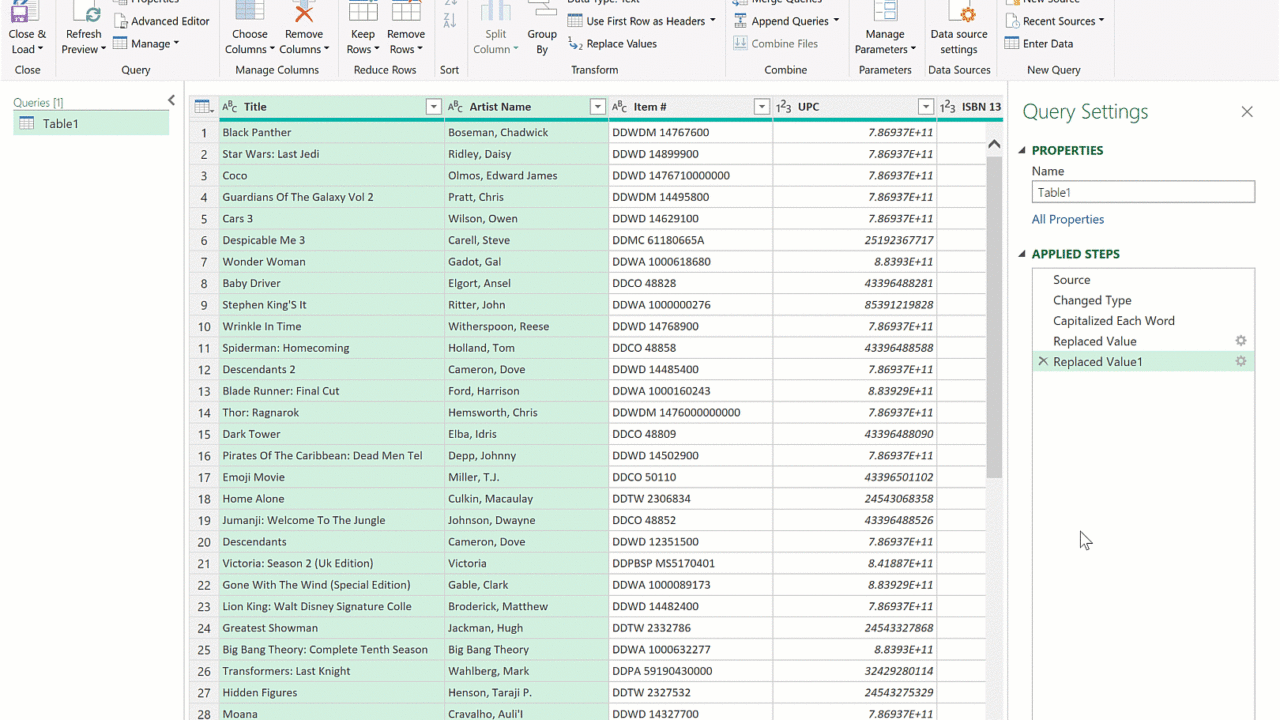Click the Remove Columns icon

click(x=303, y=14)
